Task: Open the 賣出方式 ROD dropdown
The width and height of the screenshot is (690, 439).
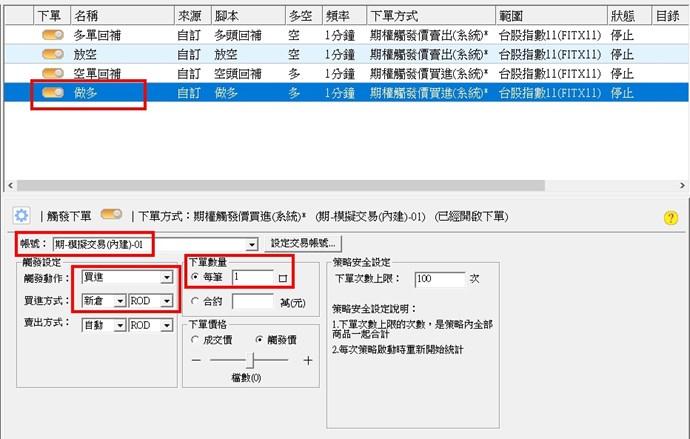Action: pyautogui.click(x=167, y=325)
